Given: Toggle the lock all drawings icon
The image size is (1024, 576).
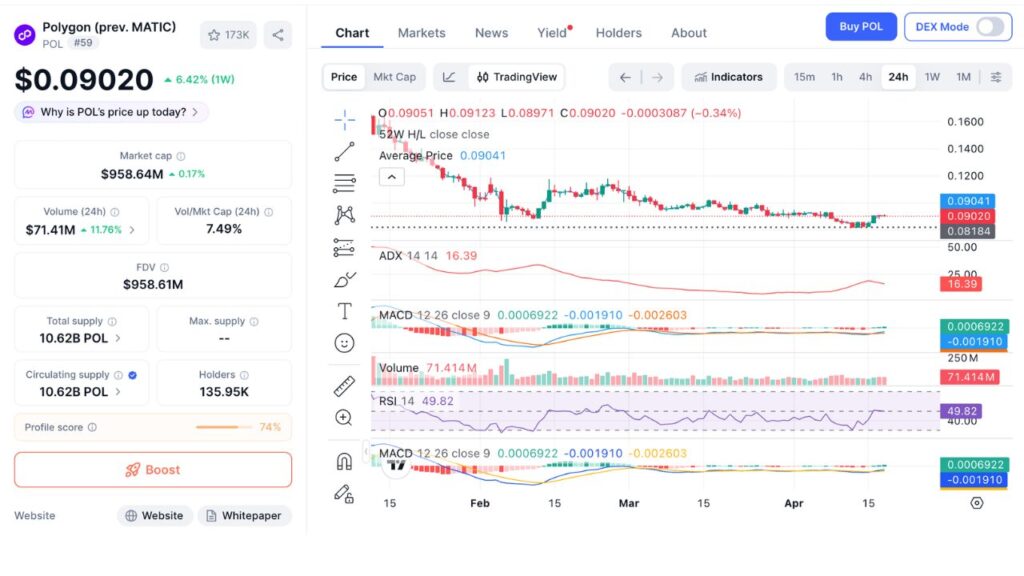Looking at the screenshot, I should pyautogui.click(x=344, y=491).
